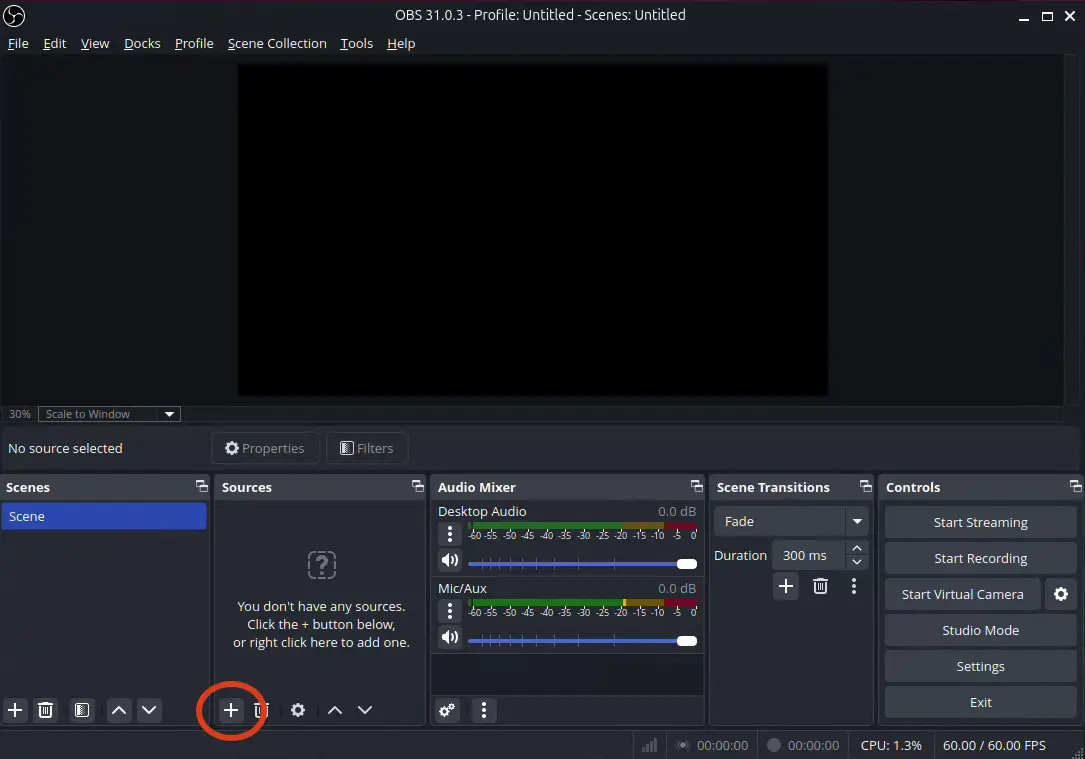Screen dimensions: 1085x759
Task: Mute Desktop Audio speaker icon
Action: coord(450,560)
